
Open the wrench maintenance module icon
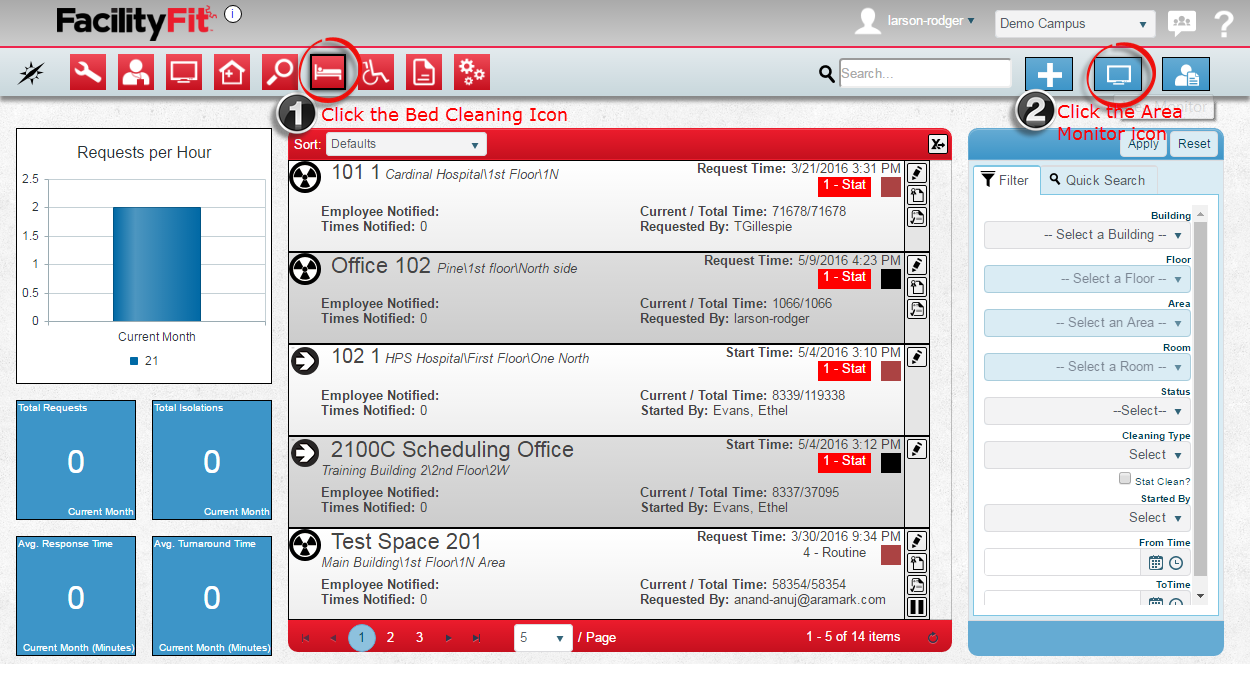[88, 73]
